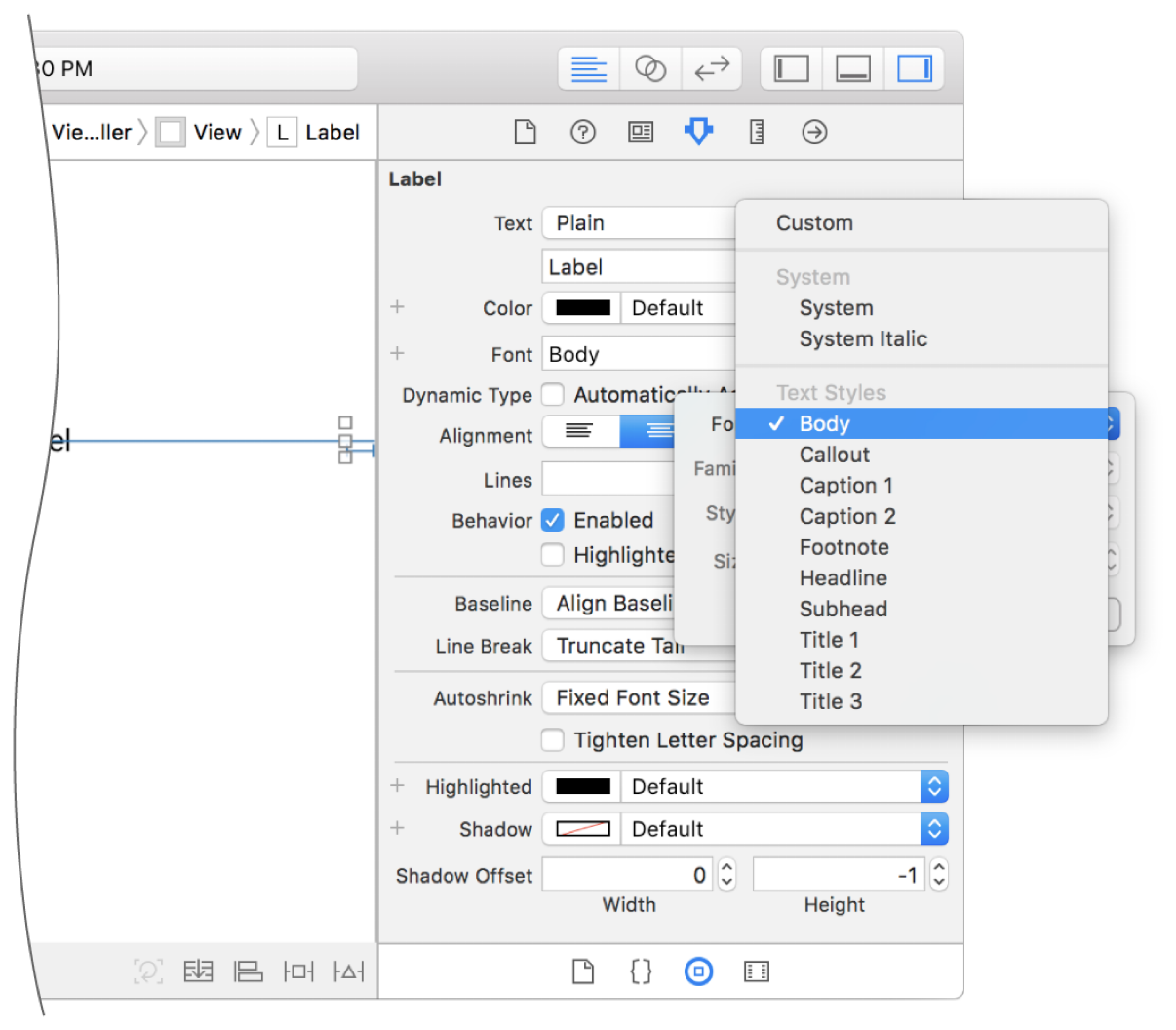
Task: Click the Vie...ller breadcrumb item
Action: pyautogui.click(x=92, y=133)
